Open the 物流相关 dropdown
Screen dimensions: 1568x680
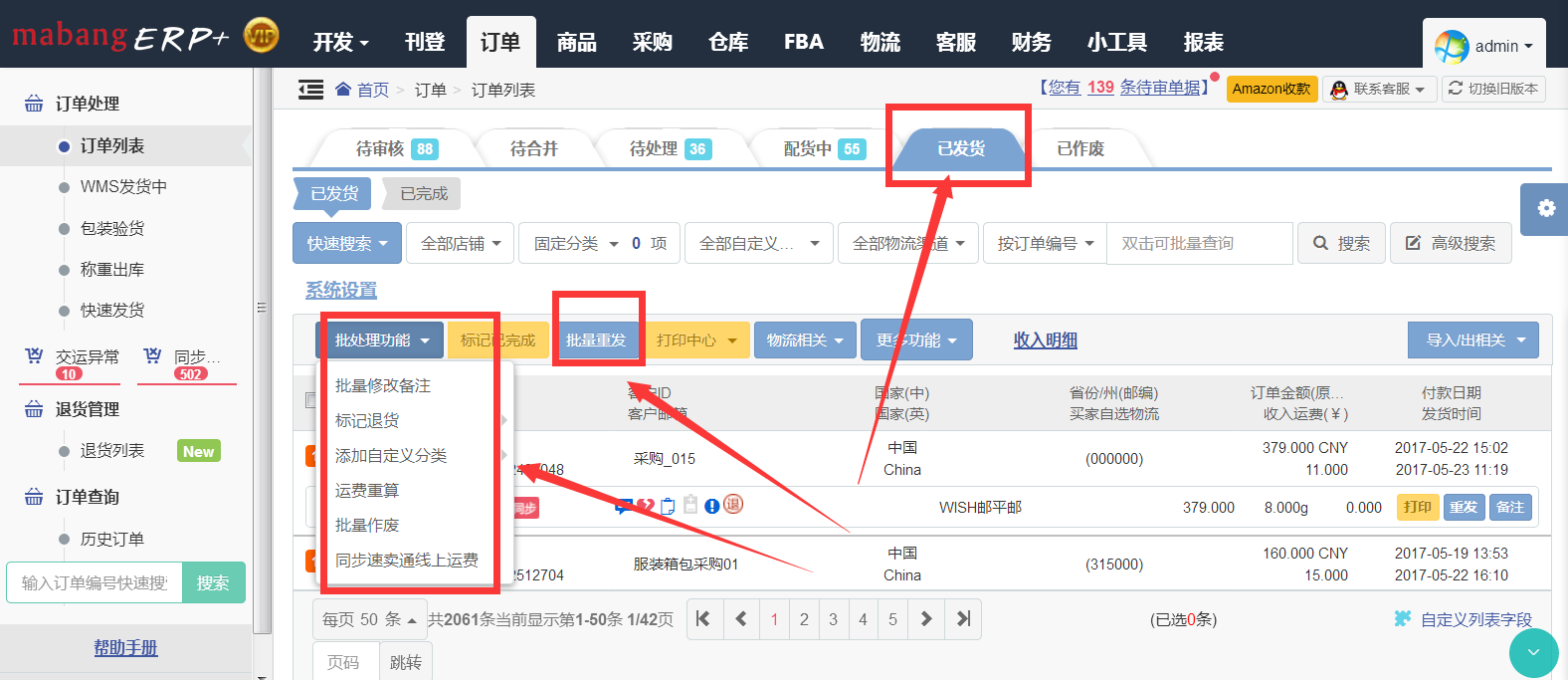[x=805, y=340]
